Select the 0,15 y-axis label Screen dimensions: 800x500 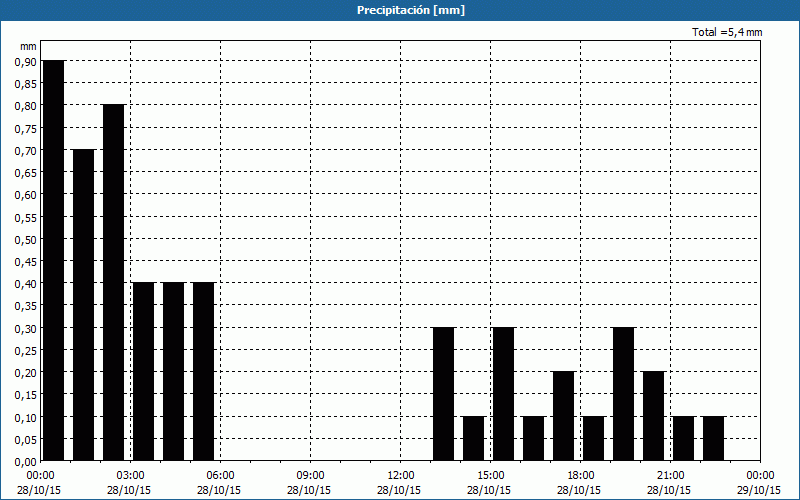coord(26,395)
